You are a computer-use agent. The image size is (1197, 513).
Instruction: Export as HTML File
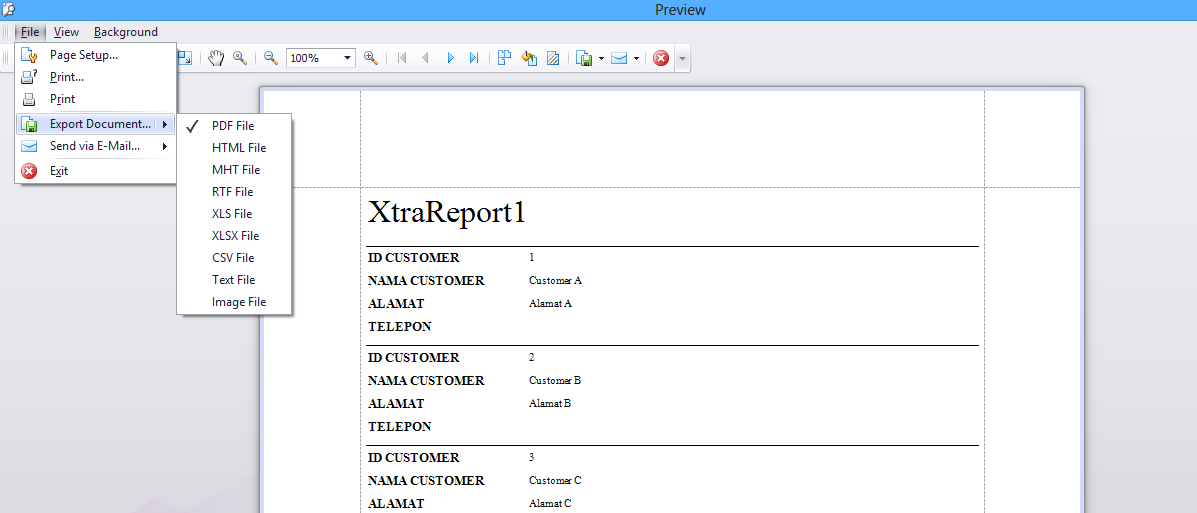coord(234,148)
